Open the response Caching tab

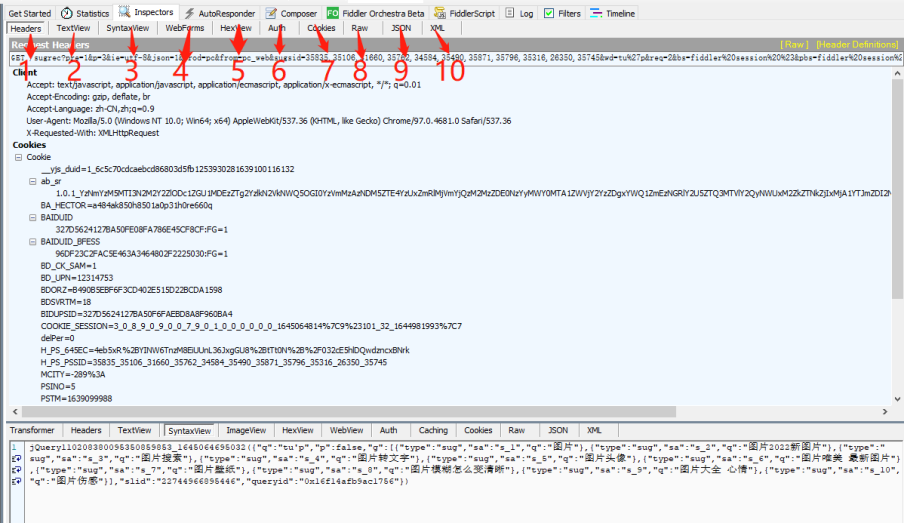[x=433, y=430]
